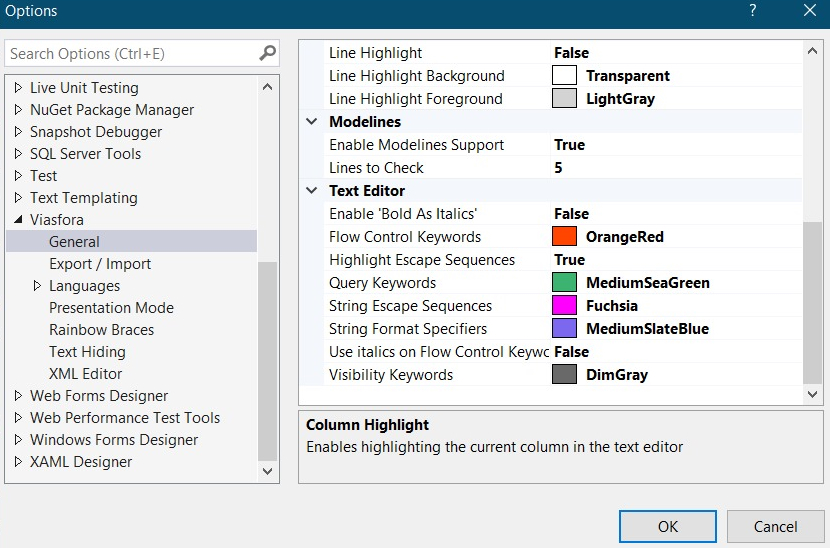Toggle Enable 'Bold As Italics' value
The image size is (830, 548).
(572, 214)
